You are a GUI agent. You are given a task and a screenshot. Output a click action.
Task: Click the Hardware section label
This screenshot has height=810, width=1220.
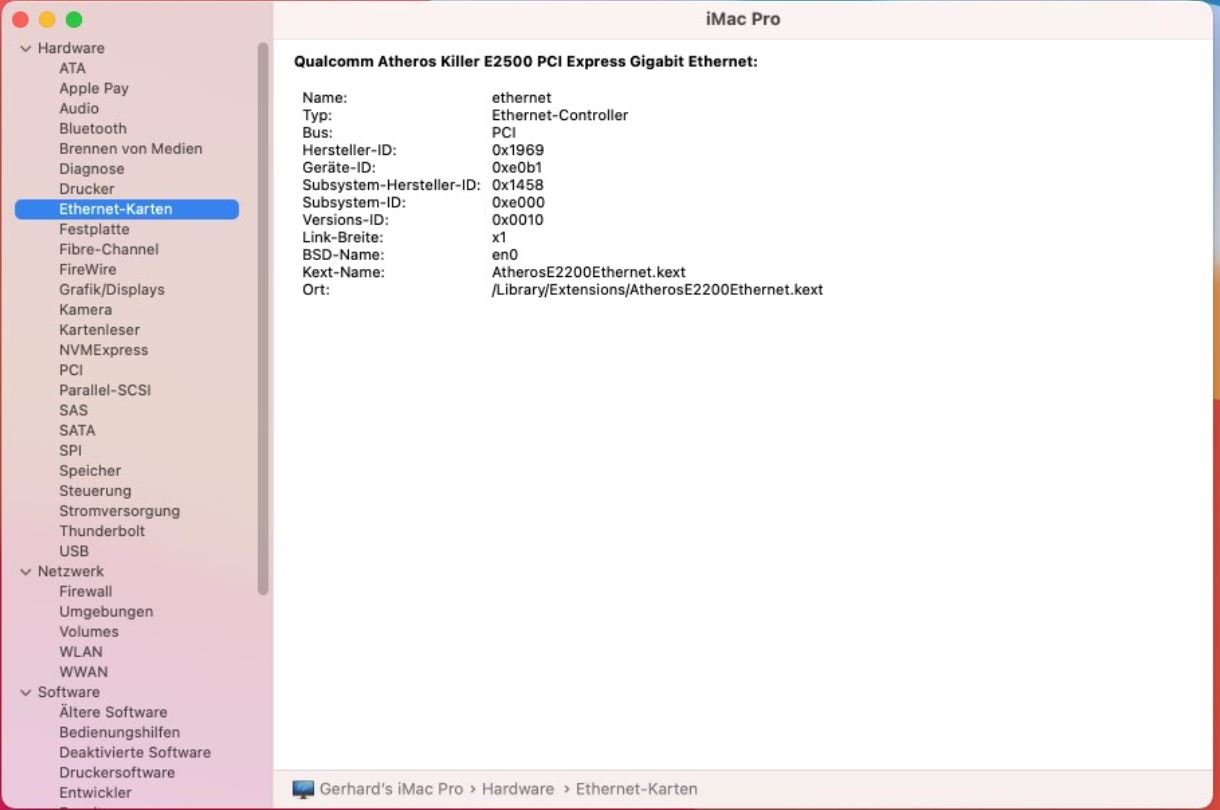pos(71,48)
